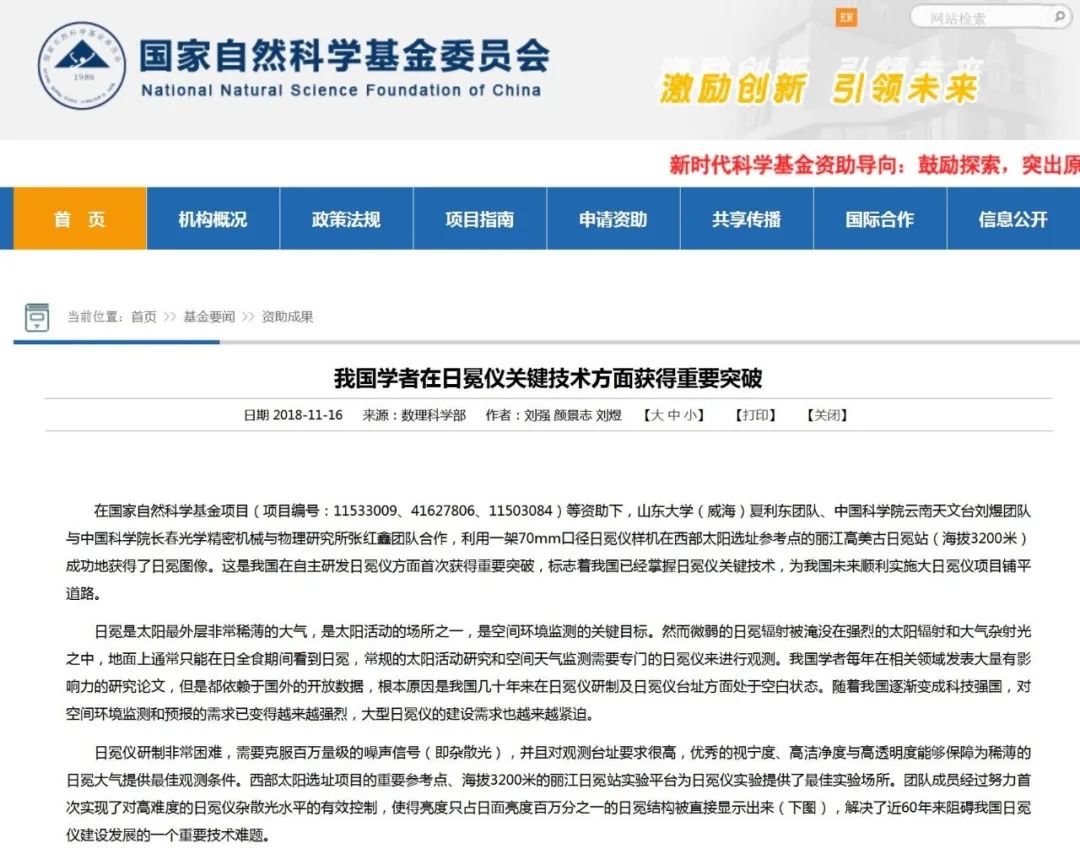Click the 【打印】 print link
This screenshot has width=1080, height=854.
click(756, 415)
